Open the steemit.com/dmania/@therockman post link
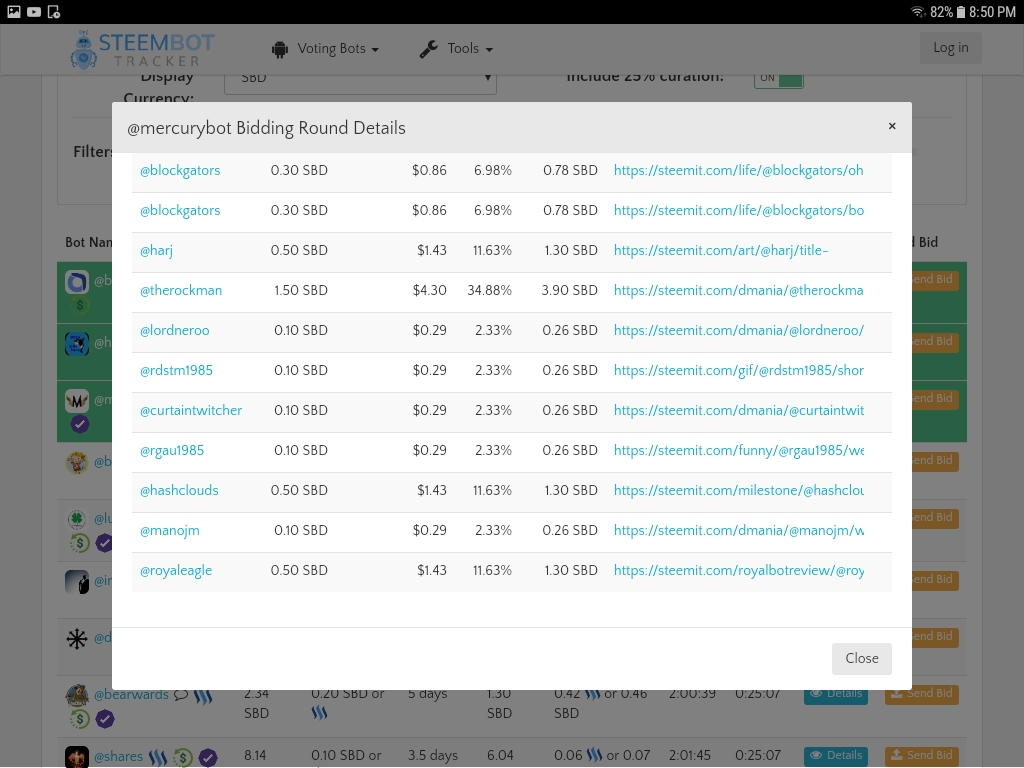 click(x=739, y=291)
